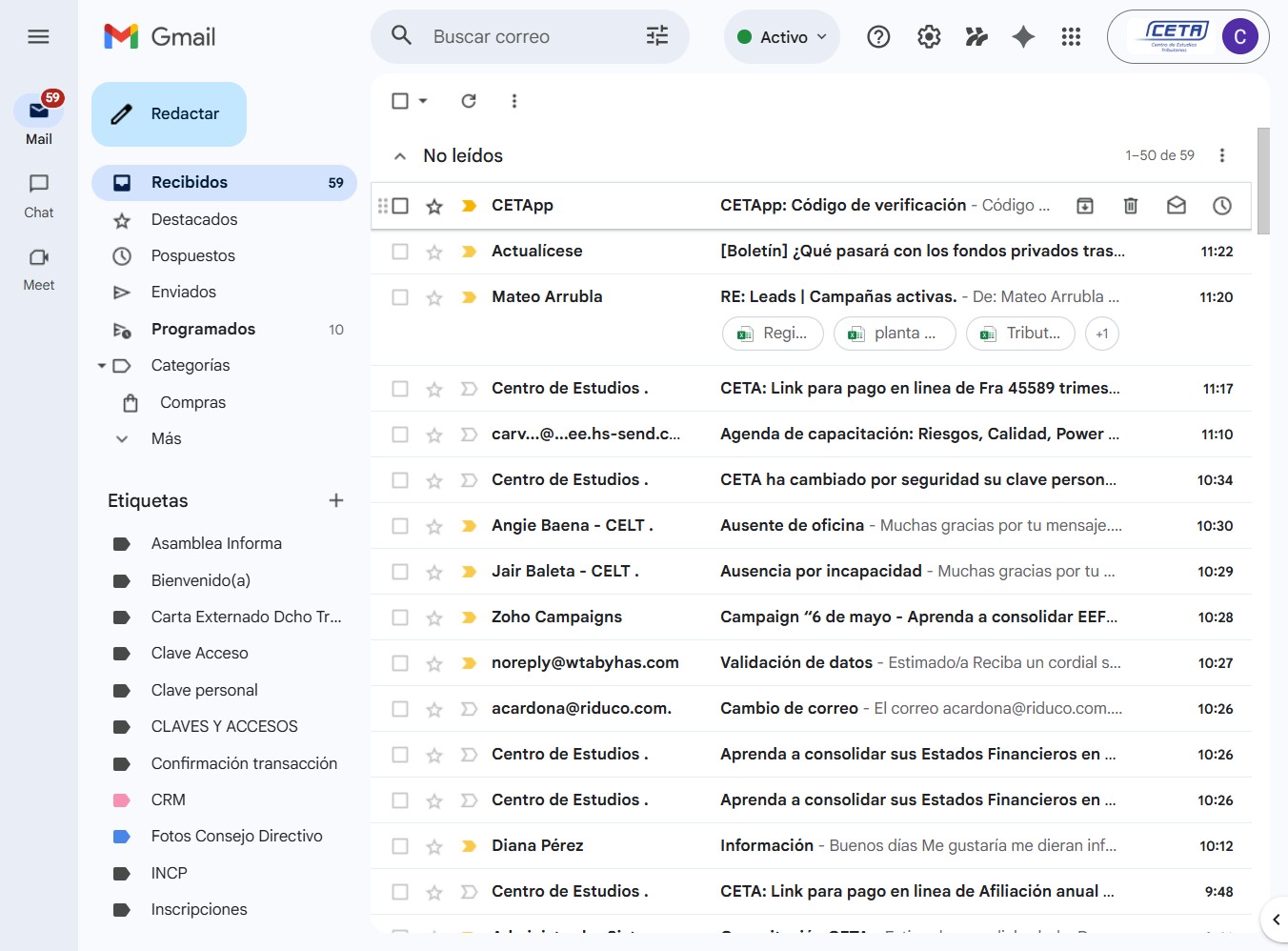1288x951 pixels.
Task: Create a new label with the plus icon
Action: click(336, 500)
